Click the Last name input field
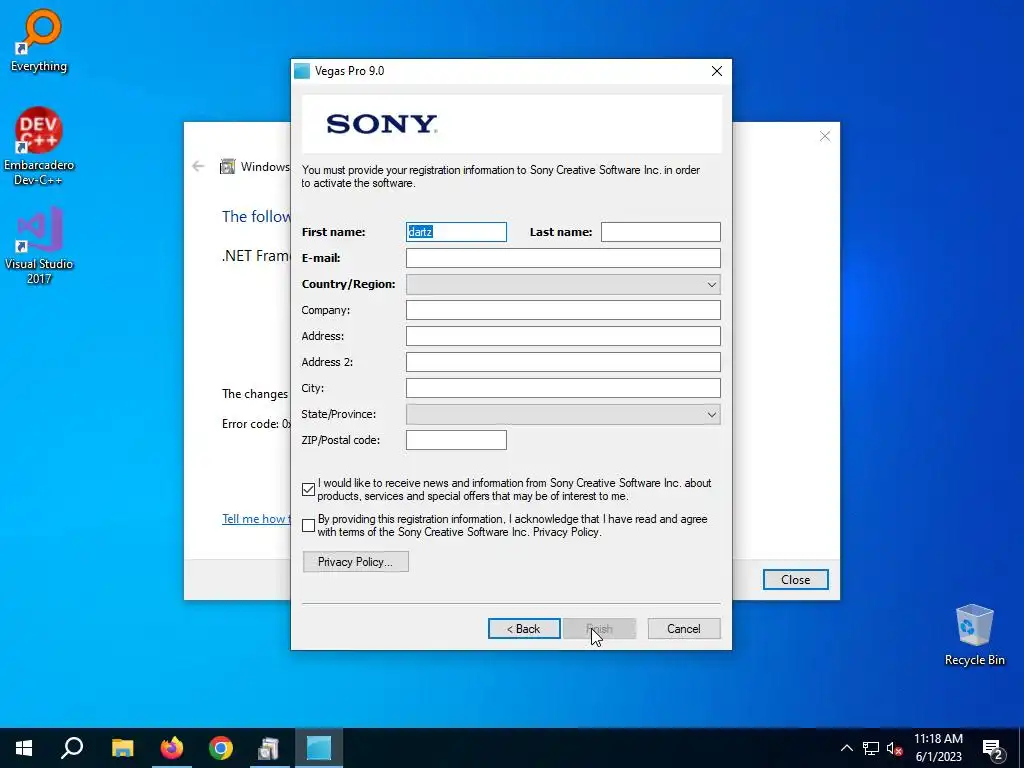This screenshot has height=768, width=1024. [x=660, y=232]
